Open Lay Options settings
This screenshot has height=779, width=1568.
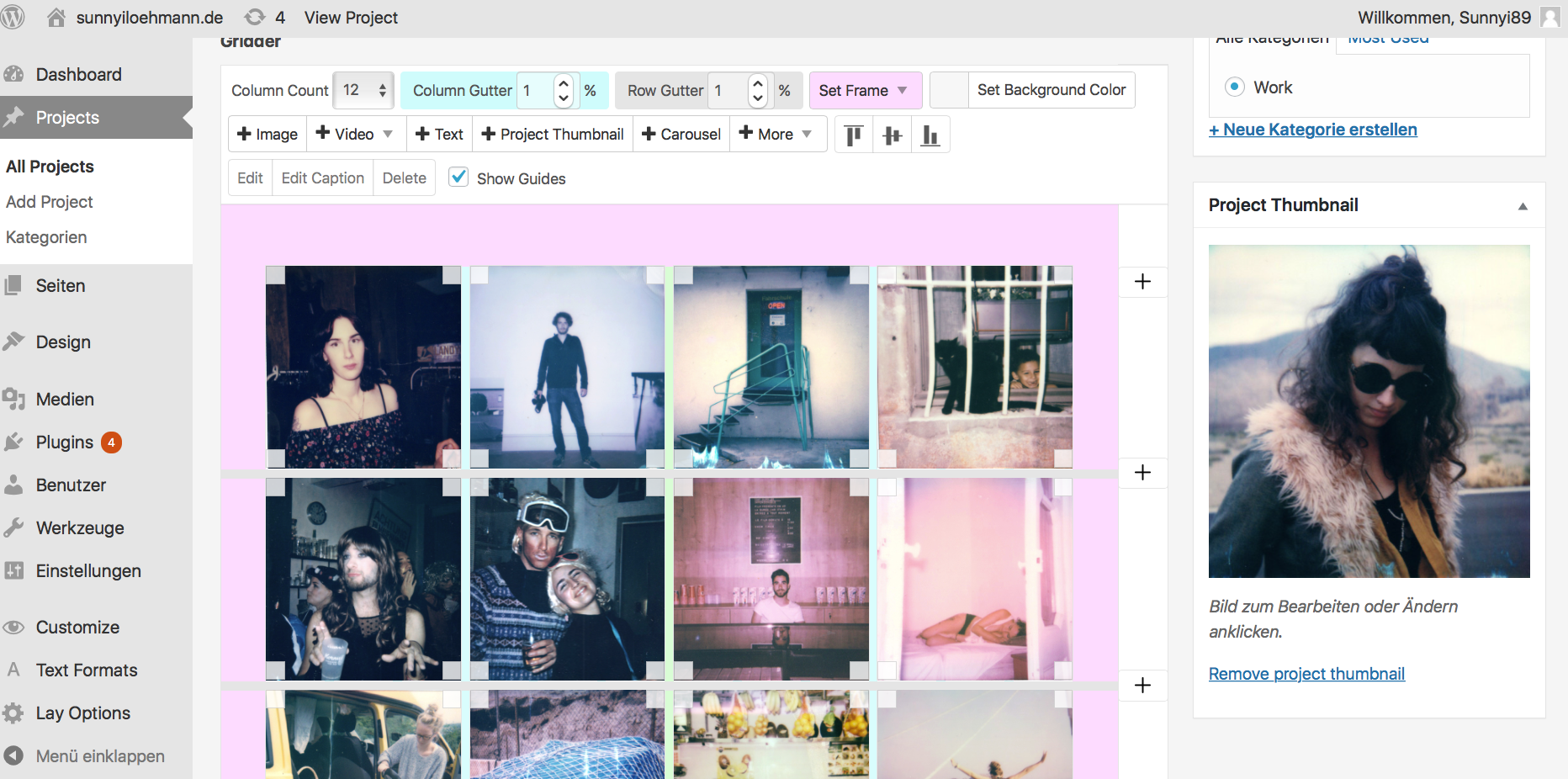[x=82, y=713]
